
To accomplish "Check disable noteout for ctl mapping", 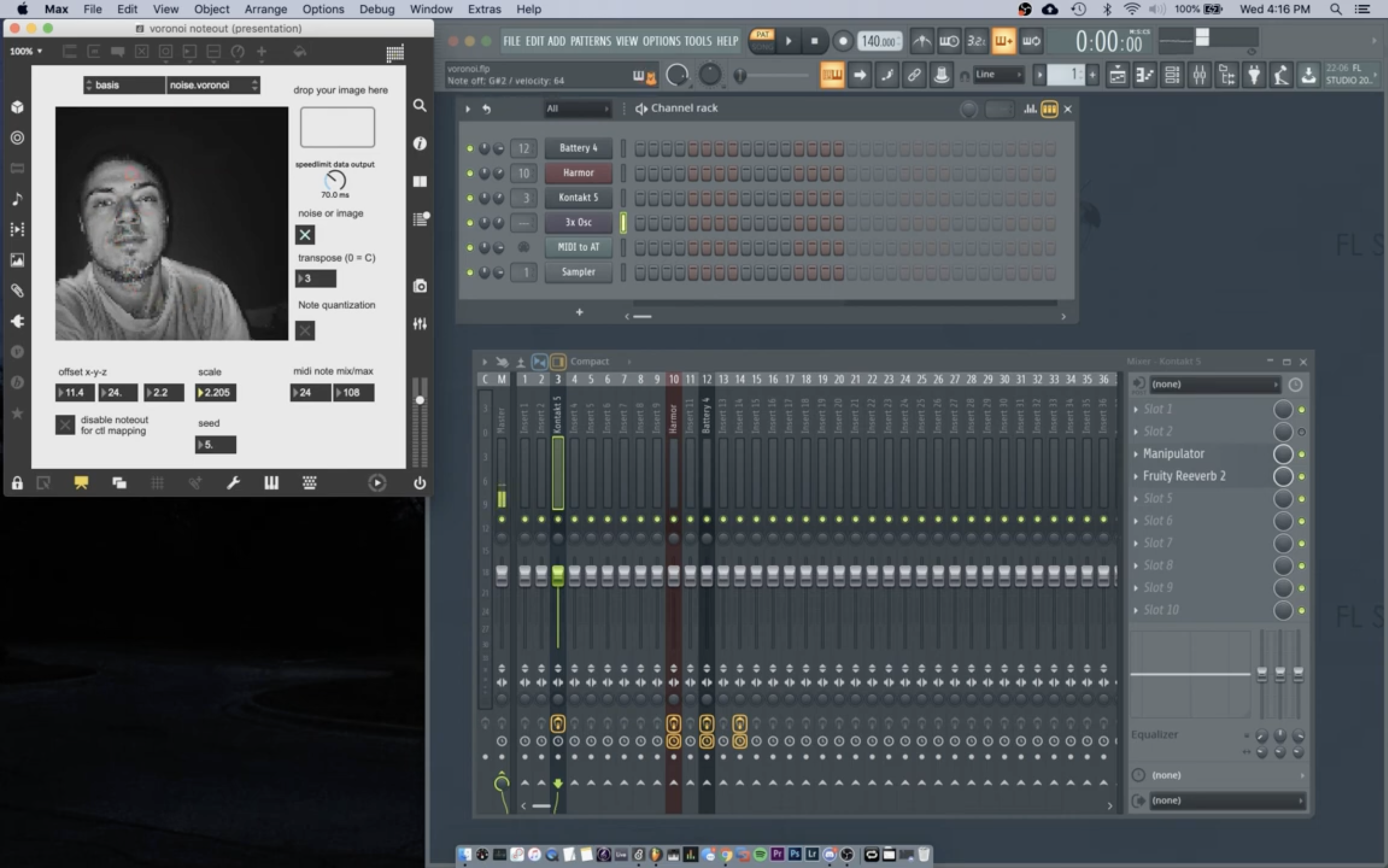I will tap(65, 425).
